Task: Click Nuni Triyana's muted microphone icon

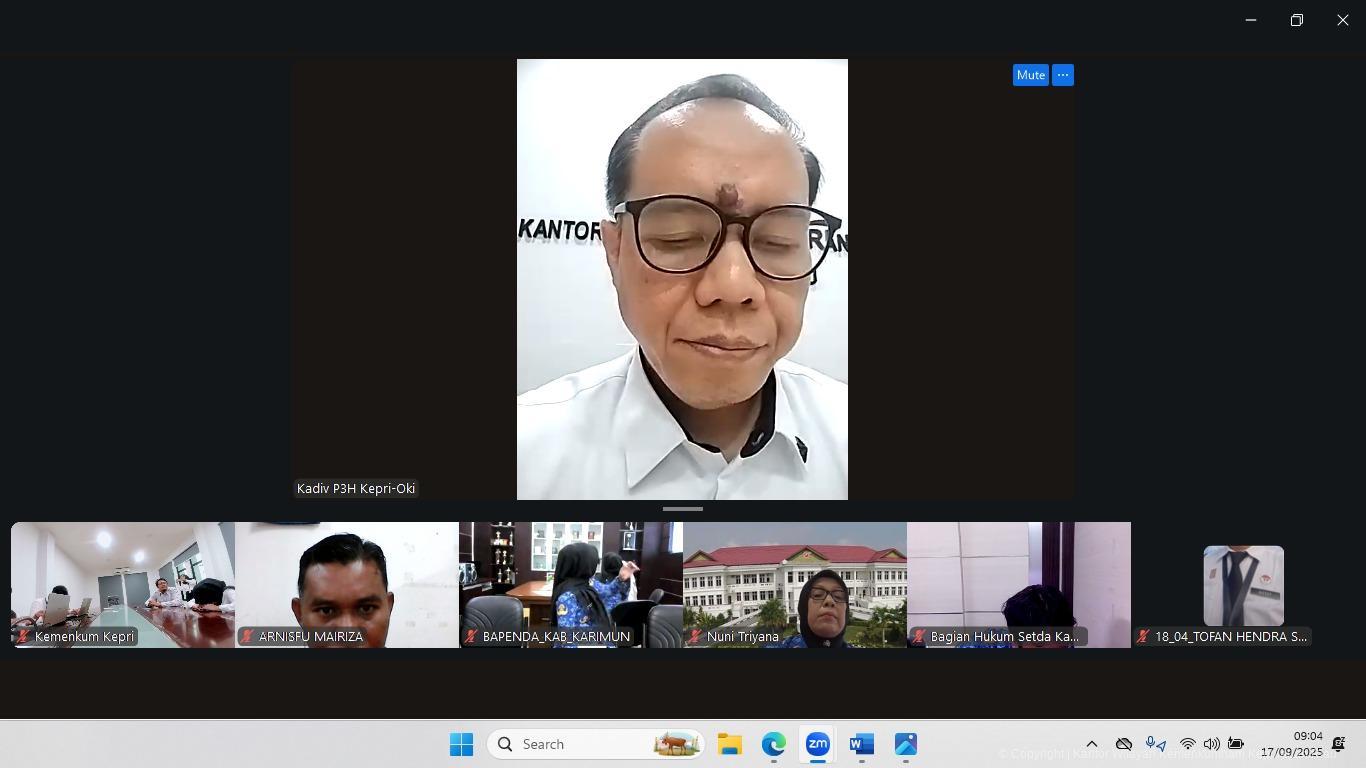Action: tap(695, 637)
